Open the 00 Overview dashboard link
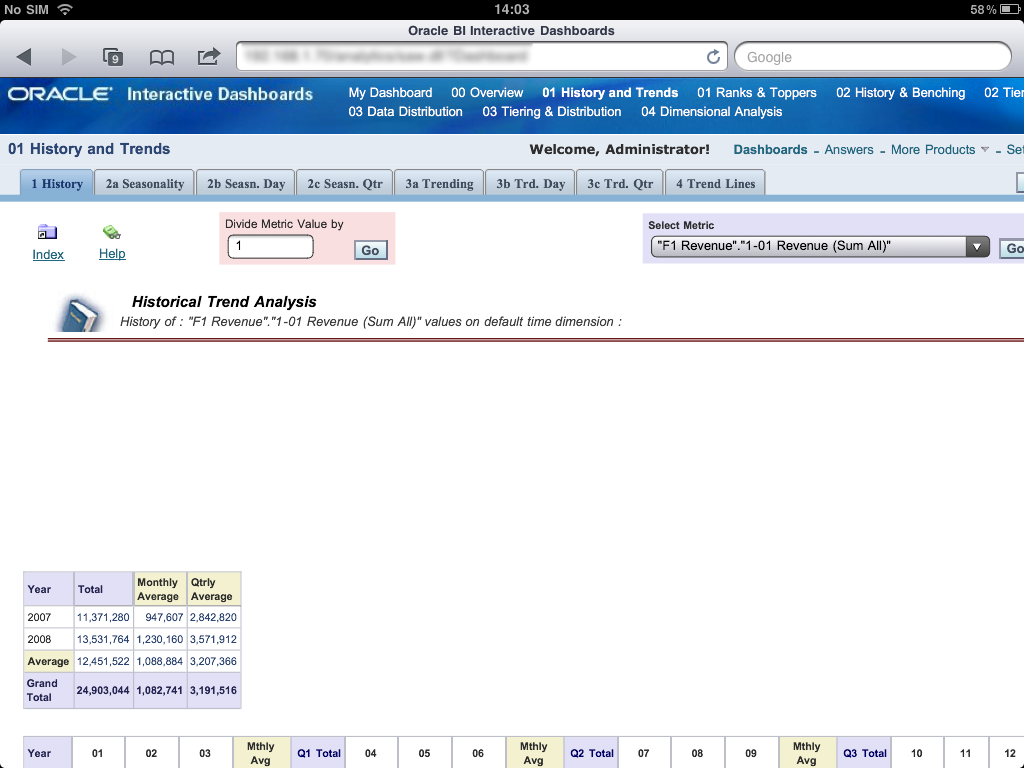The height and width of the screenshot is (768, 1024). point(487,93)
